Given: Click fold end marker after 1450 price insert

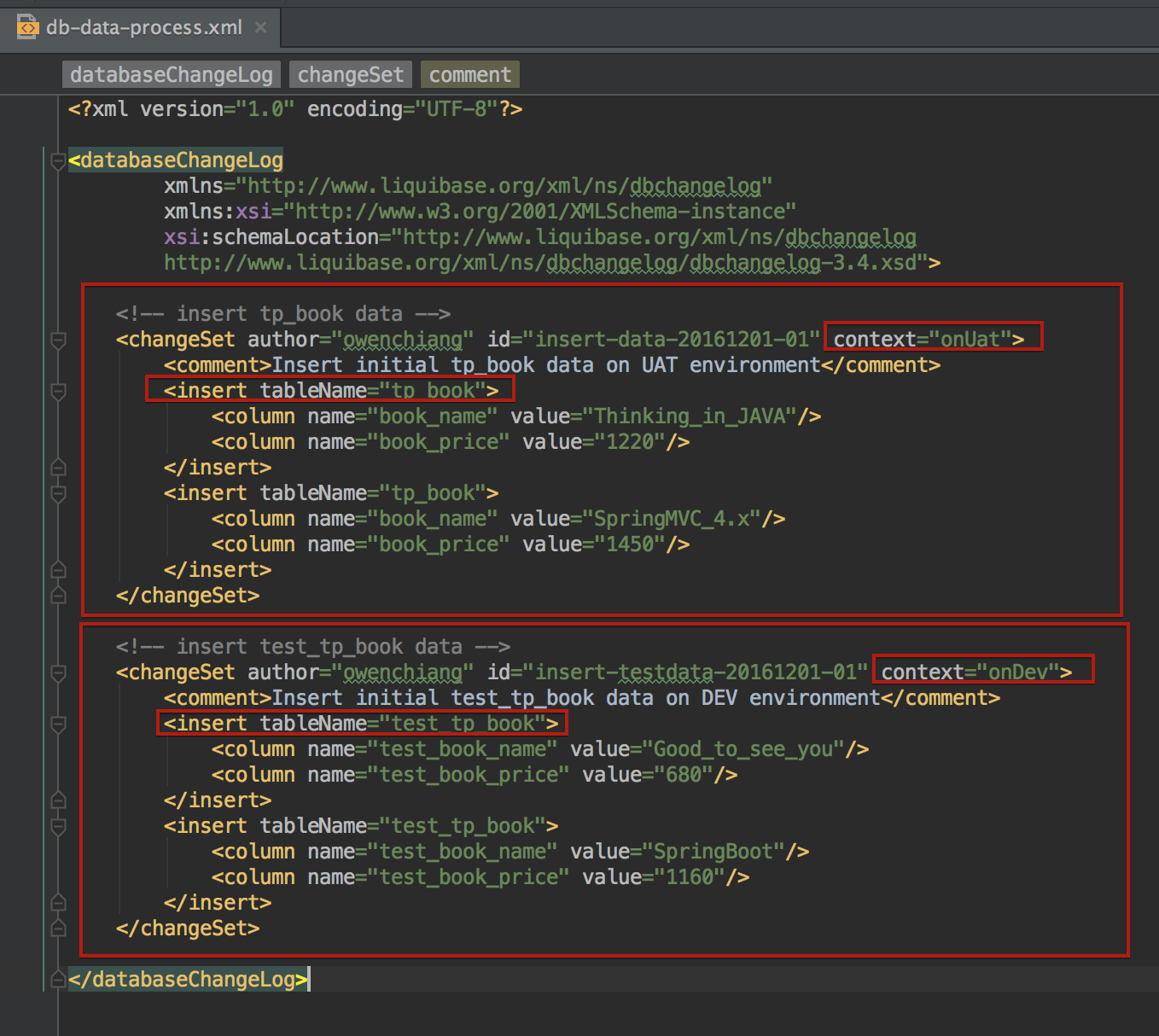Looking at the screenshot, I should point(58,569).
